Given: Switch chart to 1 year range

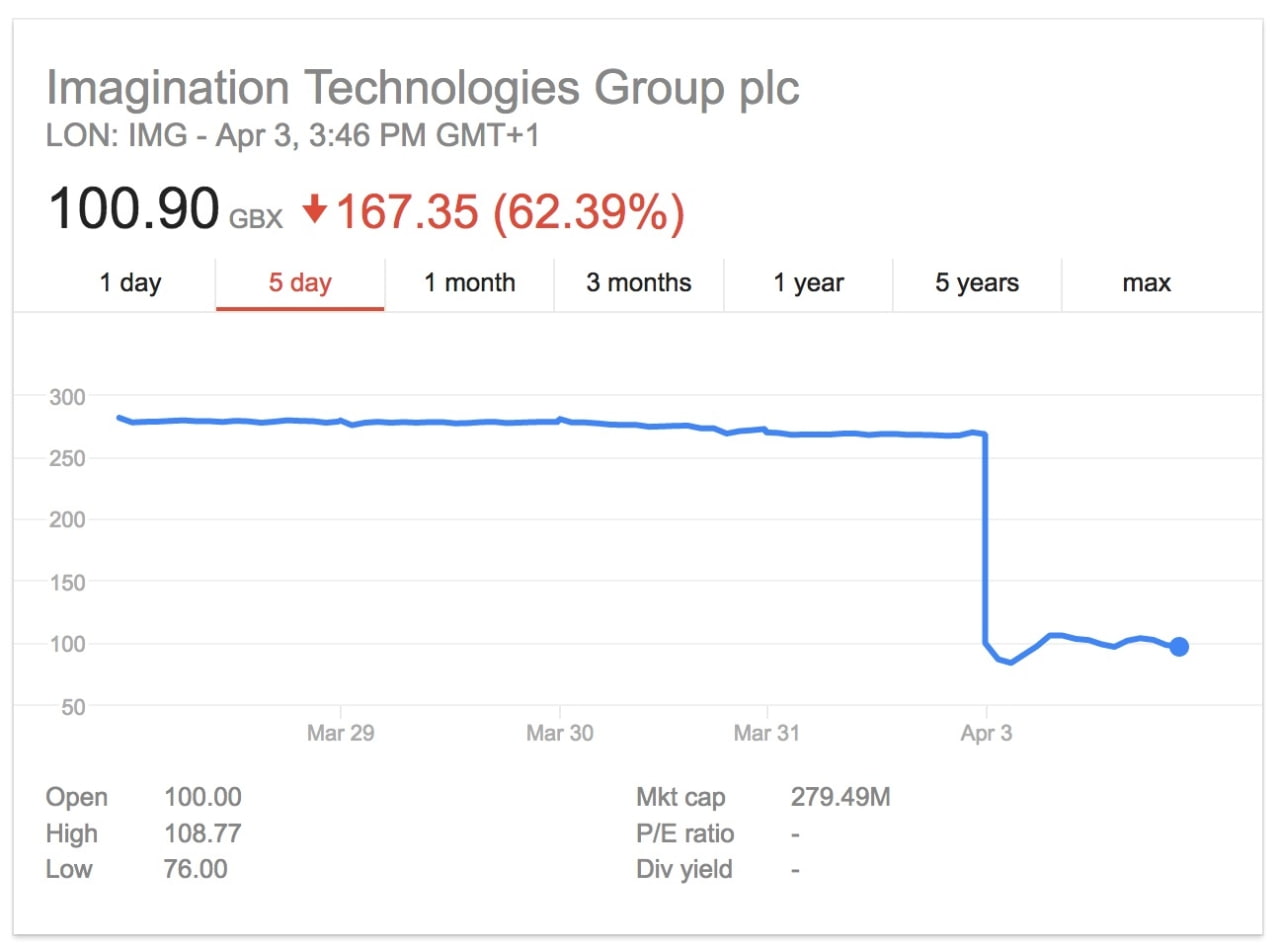Looking at the screenshot, I should pyautogui.click(x=808, y=283).
